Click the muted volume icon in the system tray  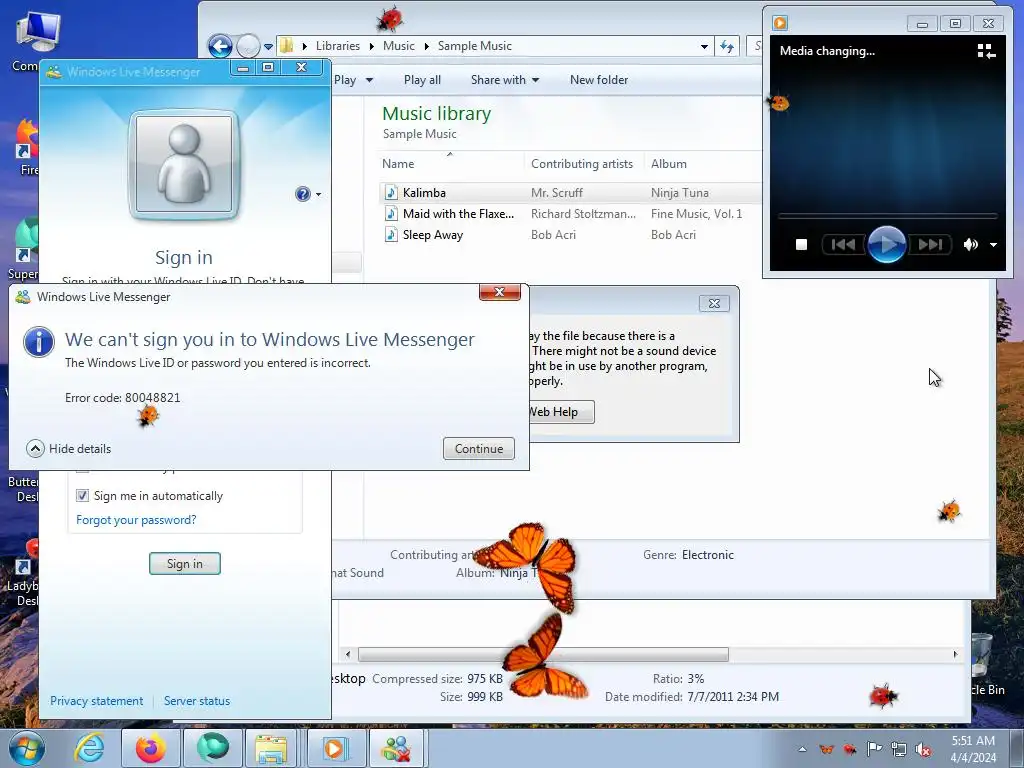coord(923,749)
